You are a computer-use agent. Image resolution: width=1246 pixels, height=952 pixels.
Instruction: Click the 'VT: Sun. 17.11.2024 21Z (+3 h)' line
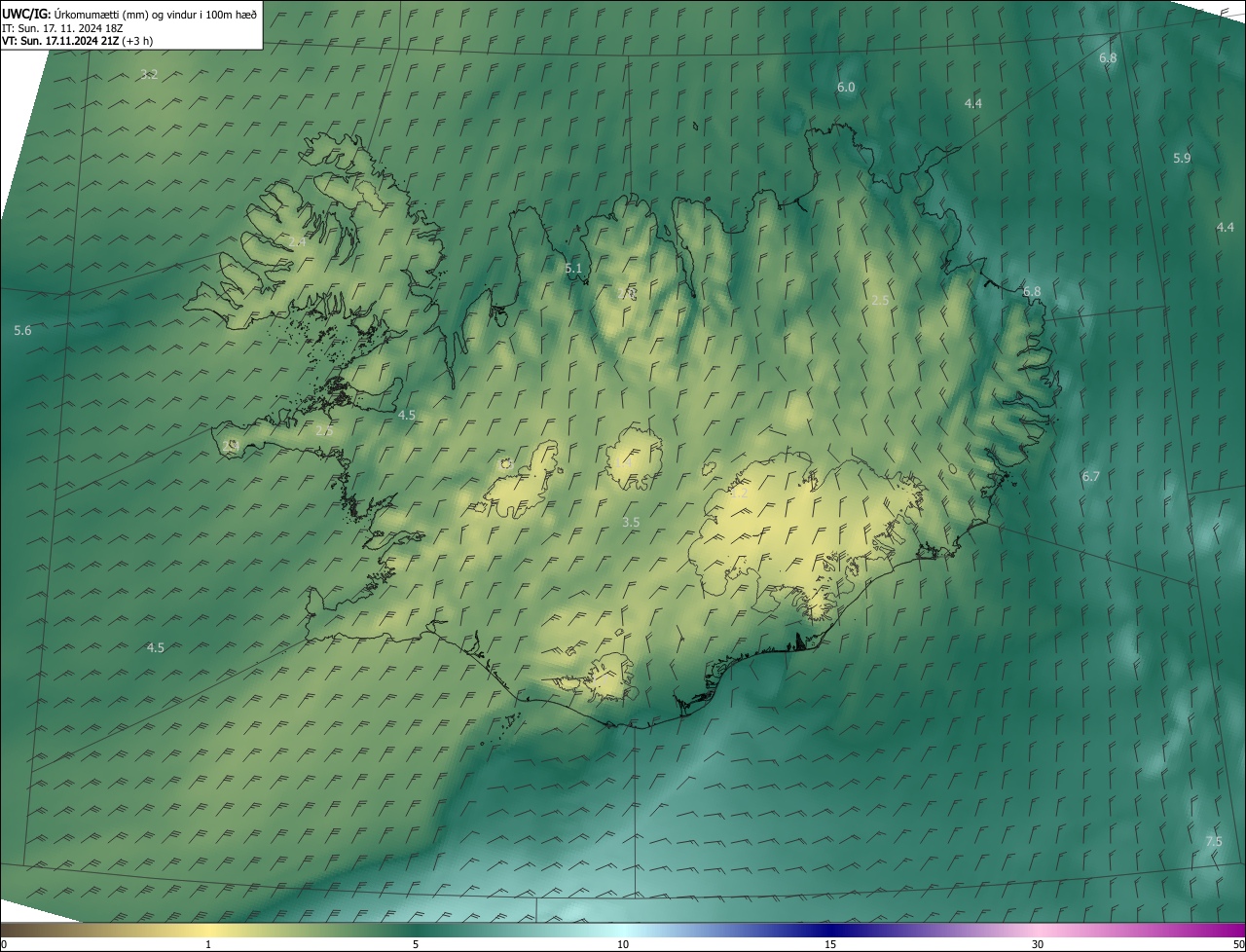point(77,41)
